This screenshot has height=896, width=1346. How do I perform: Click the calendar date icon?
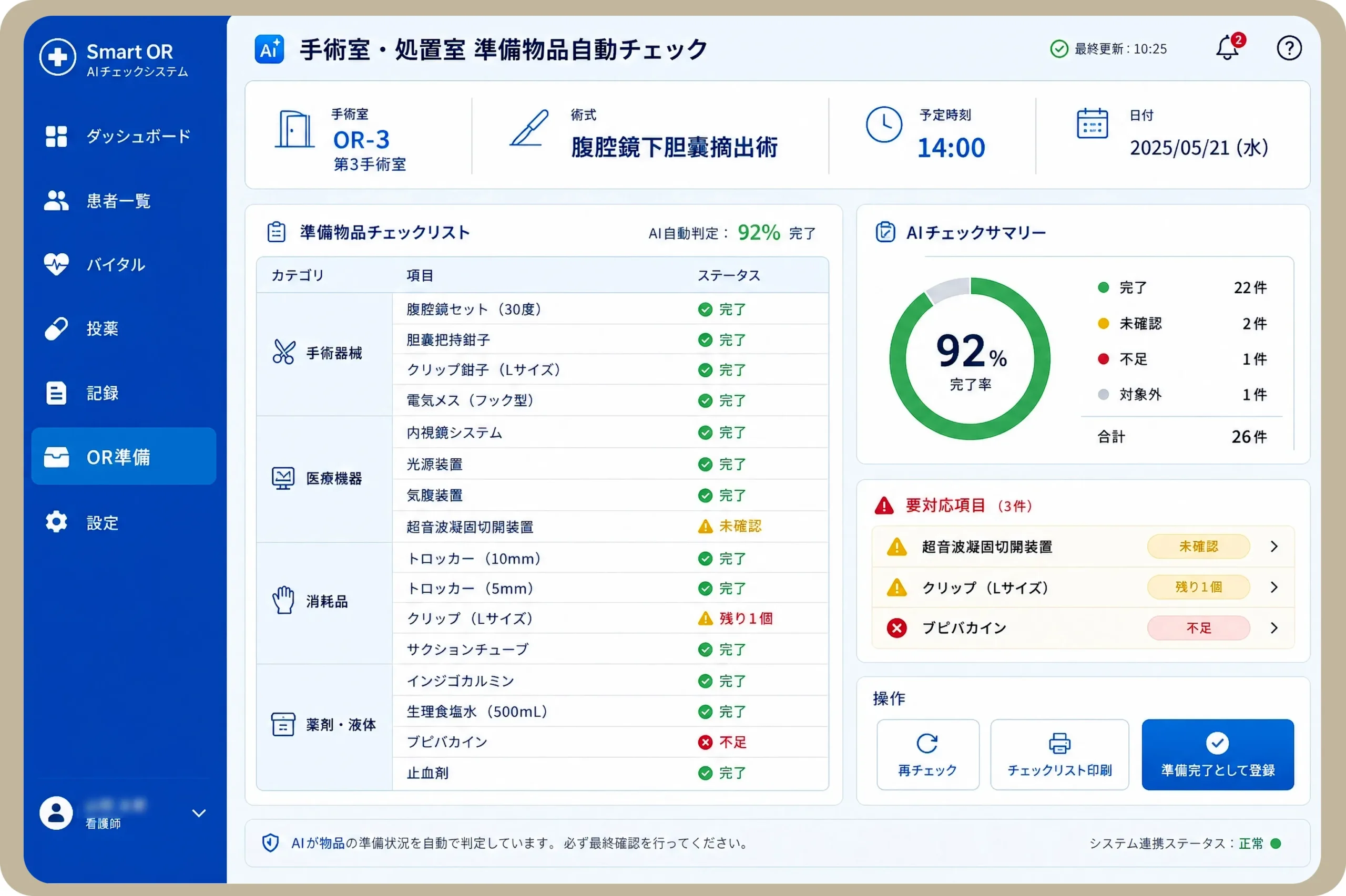click(1092, 123)
